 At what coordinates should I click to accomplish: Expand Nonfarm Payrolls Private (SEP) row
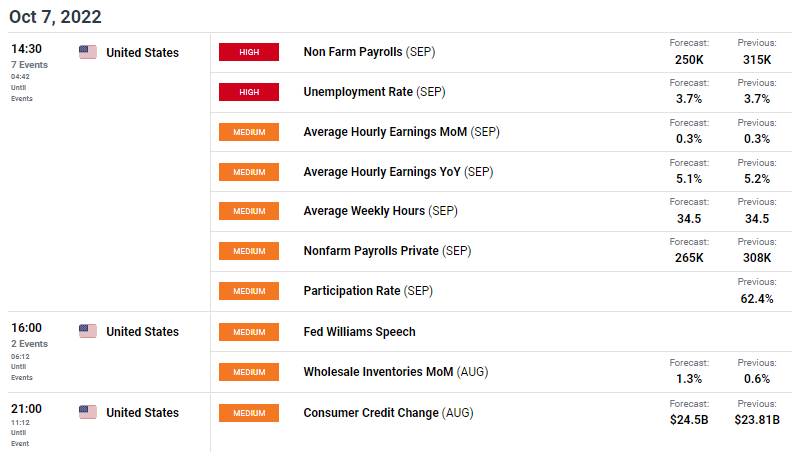501,251
